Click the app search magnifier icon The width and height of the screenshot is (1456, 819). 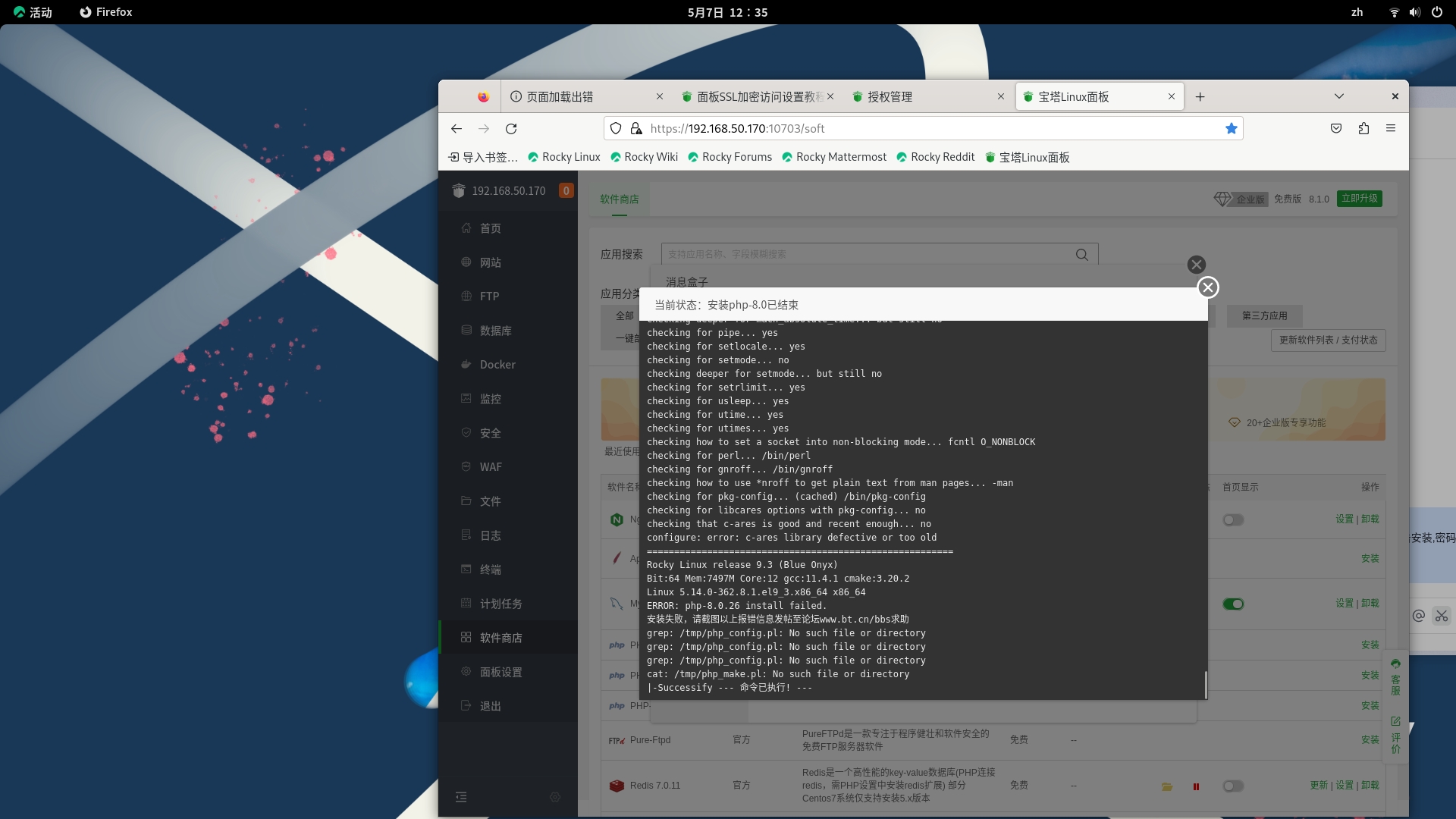1082,255
